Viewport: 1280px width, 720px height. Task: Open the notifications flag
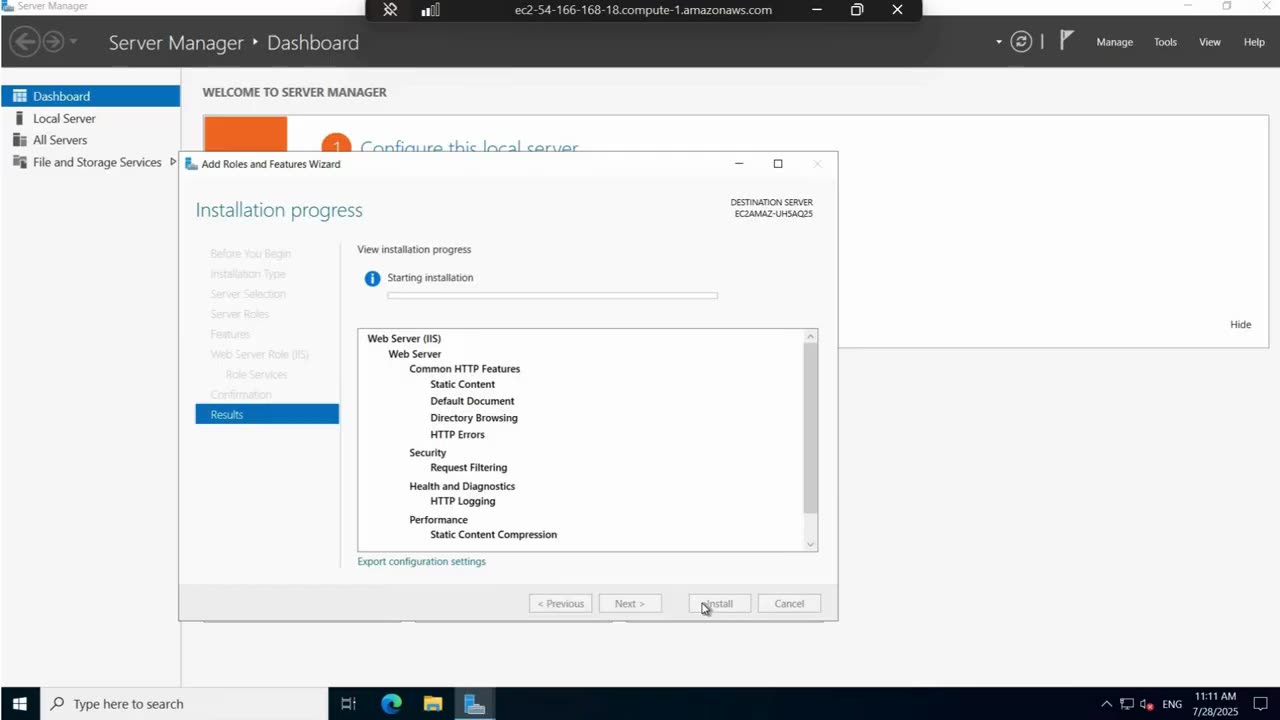tap(1066, 41)
